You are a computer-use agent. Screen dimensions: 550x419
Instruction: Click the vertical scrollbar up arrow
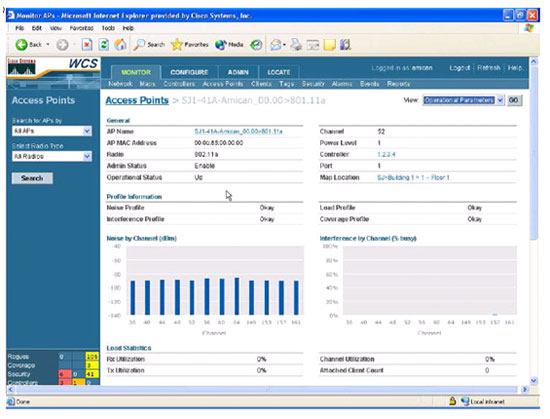(534, 61)
